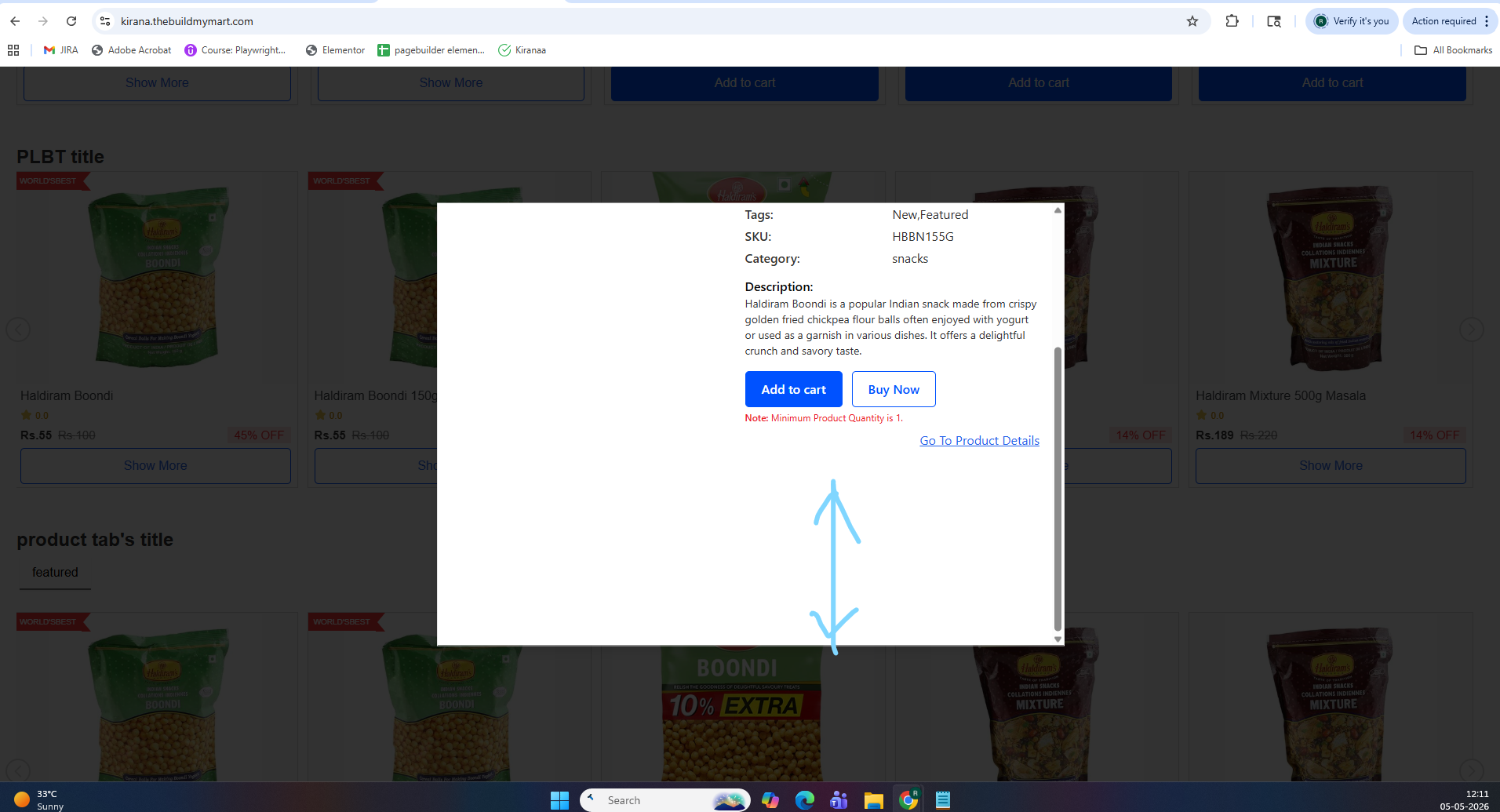This screenshot has width=1500, height=812.
Task: Click the popup scrollbar up arrow
Action: coord(1058,210)
